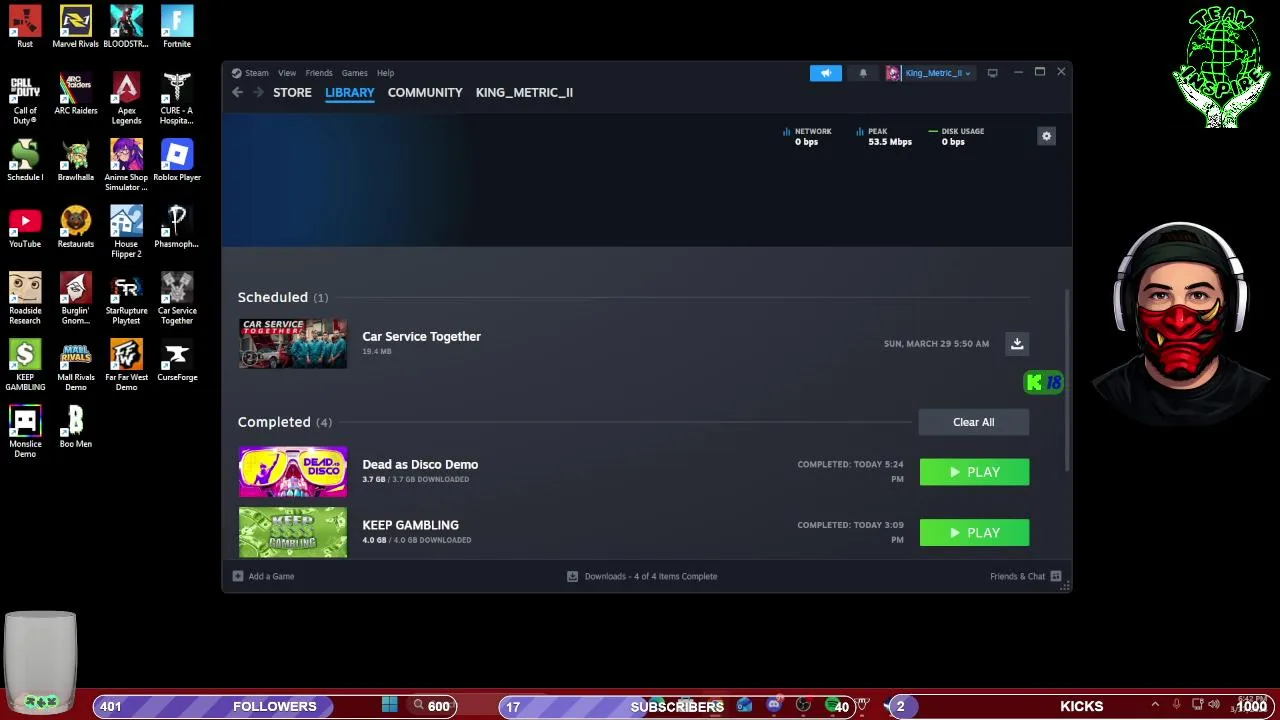Select the Roadside Research desktop icon
Viewport: 1280px width, 720px height.
tap(25, 298)
